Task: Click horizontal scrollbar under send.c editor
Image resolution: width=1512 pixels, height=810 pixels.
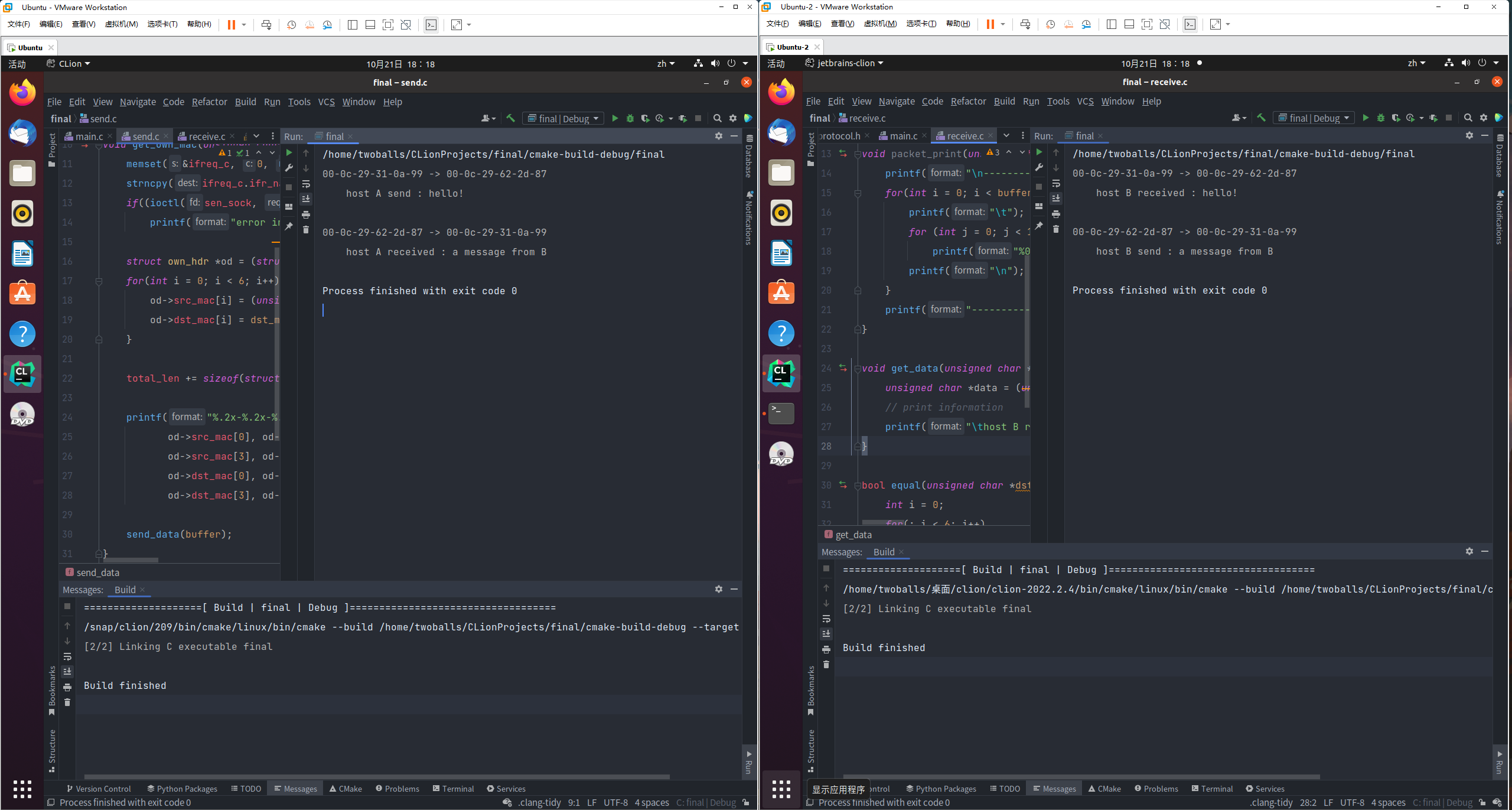Action: [x=130, y=560]
